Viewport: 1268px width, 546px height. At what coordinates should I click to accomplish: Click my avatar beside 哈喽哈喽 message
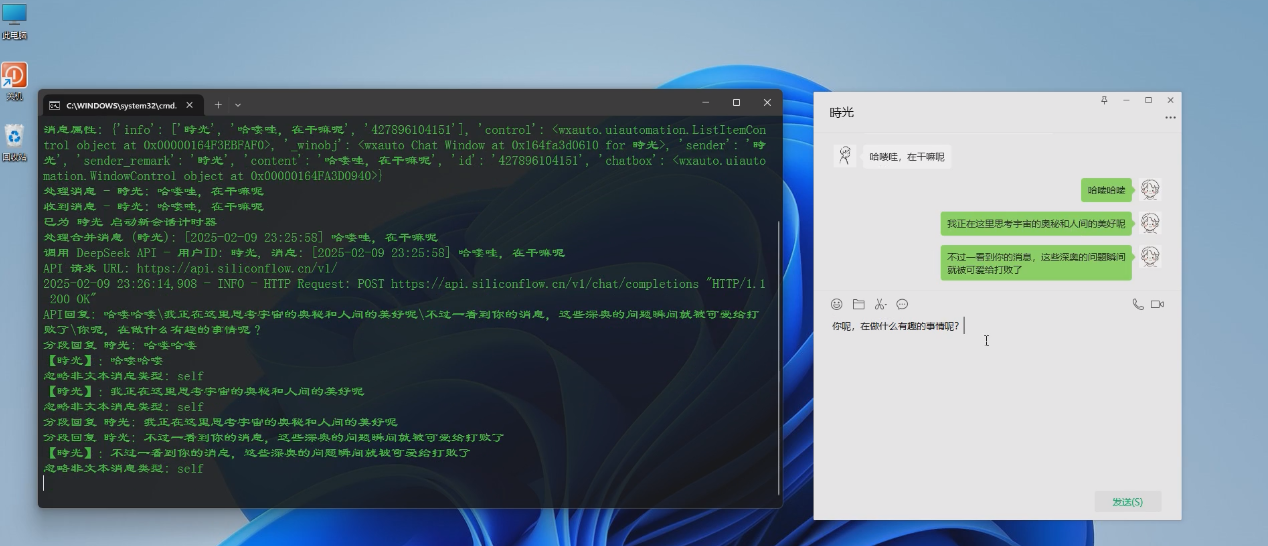(1150, 189)
